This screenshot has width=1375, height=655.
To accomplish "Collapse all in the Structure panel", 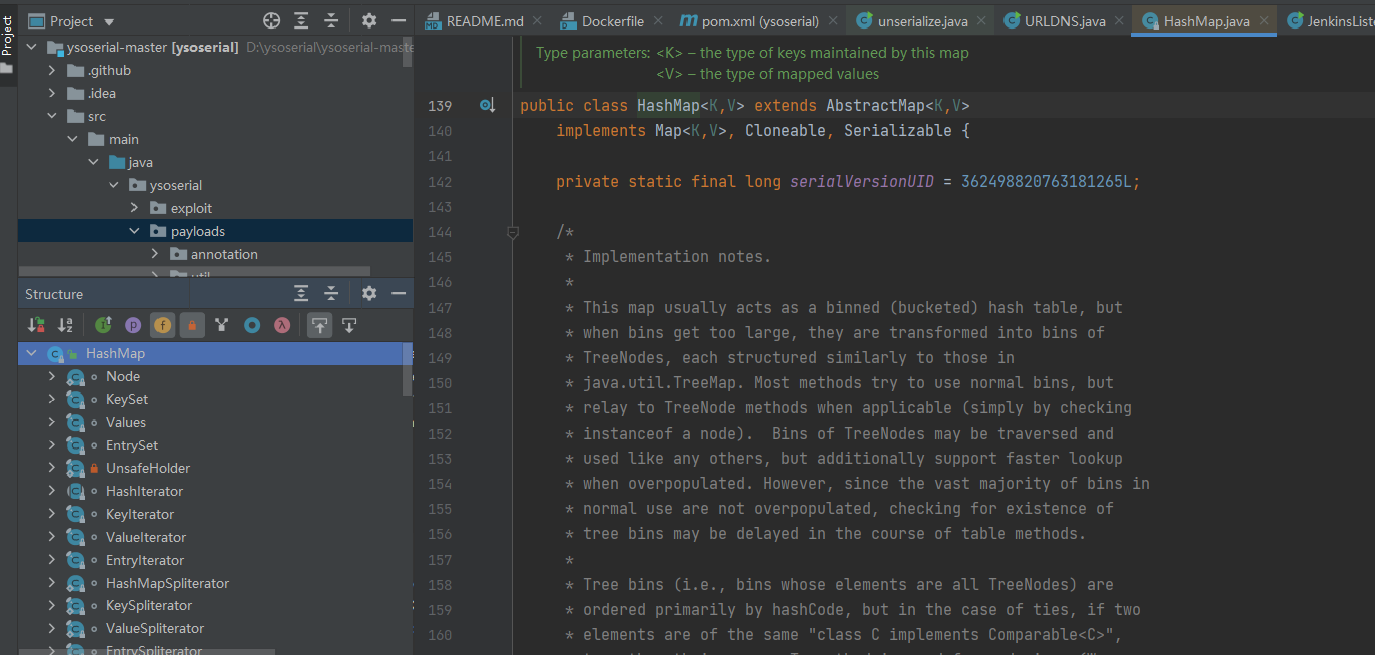I will coord(331,293).
